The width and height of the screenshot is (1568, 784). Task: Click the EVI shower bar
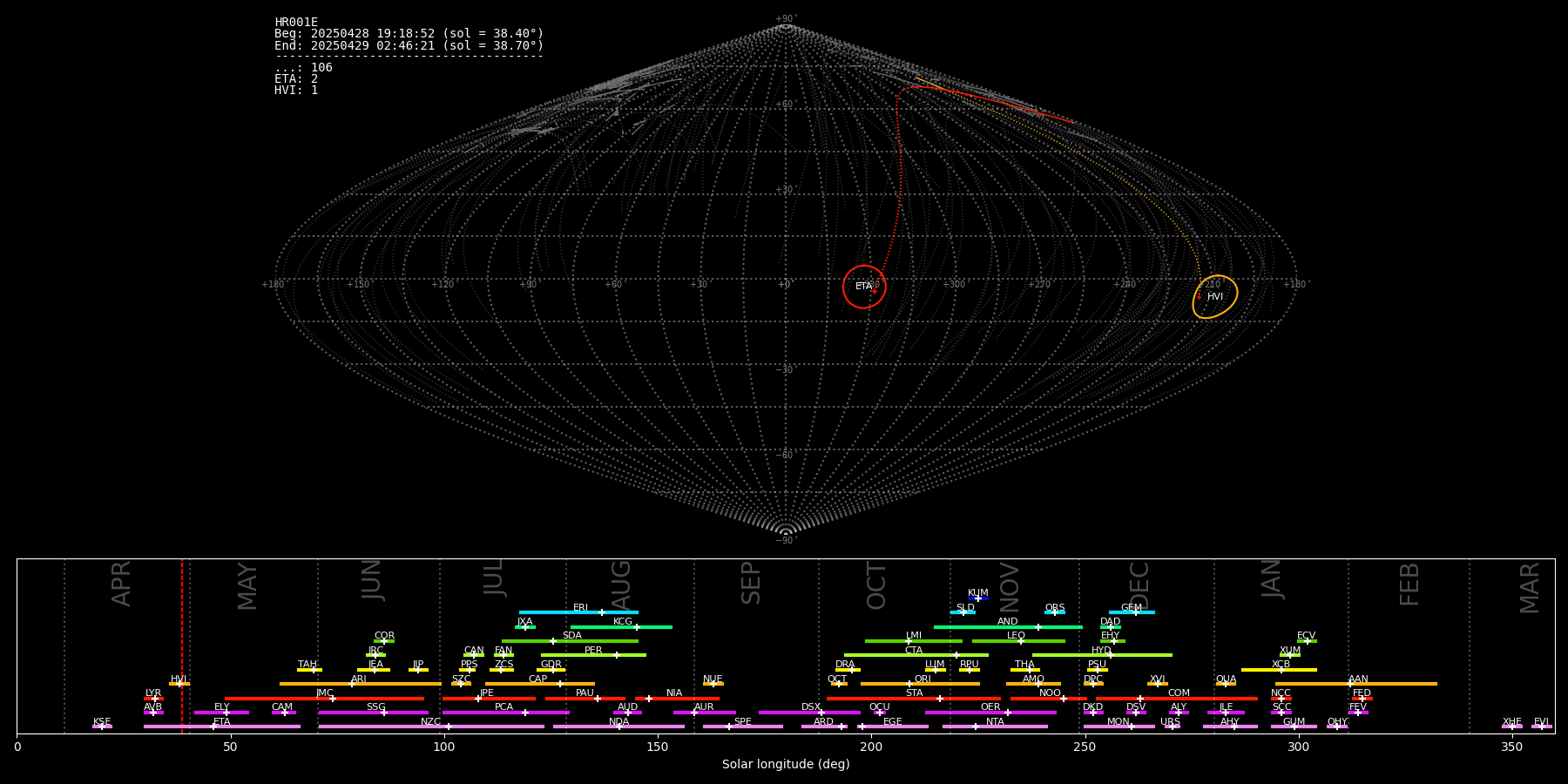[x=1542, y=727]
